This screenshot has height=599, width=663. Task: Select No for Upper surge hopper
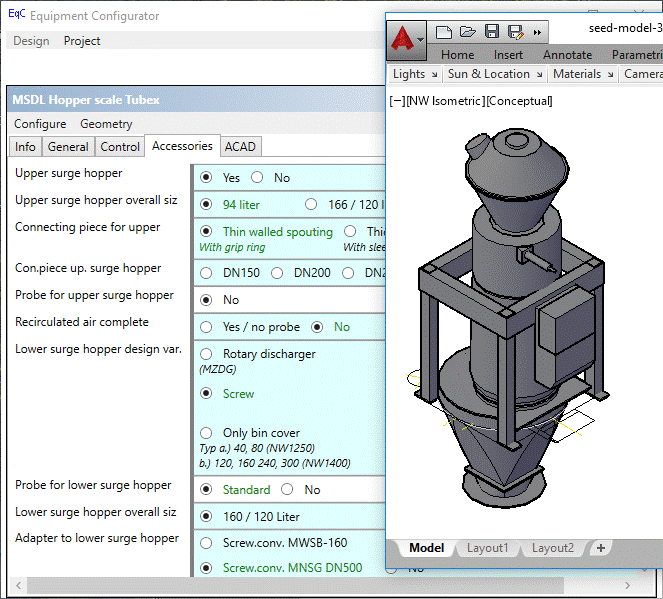click(x=257, y=178)
